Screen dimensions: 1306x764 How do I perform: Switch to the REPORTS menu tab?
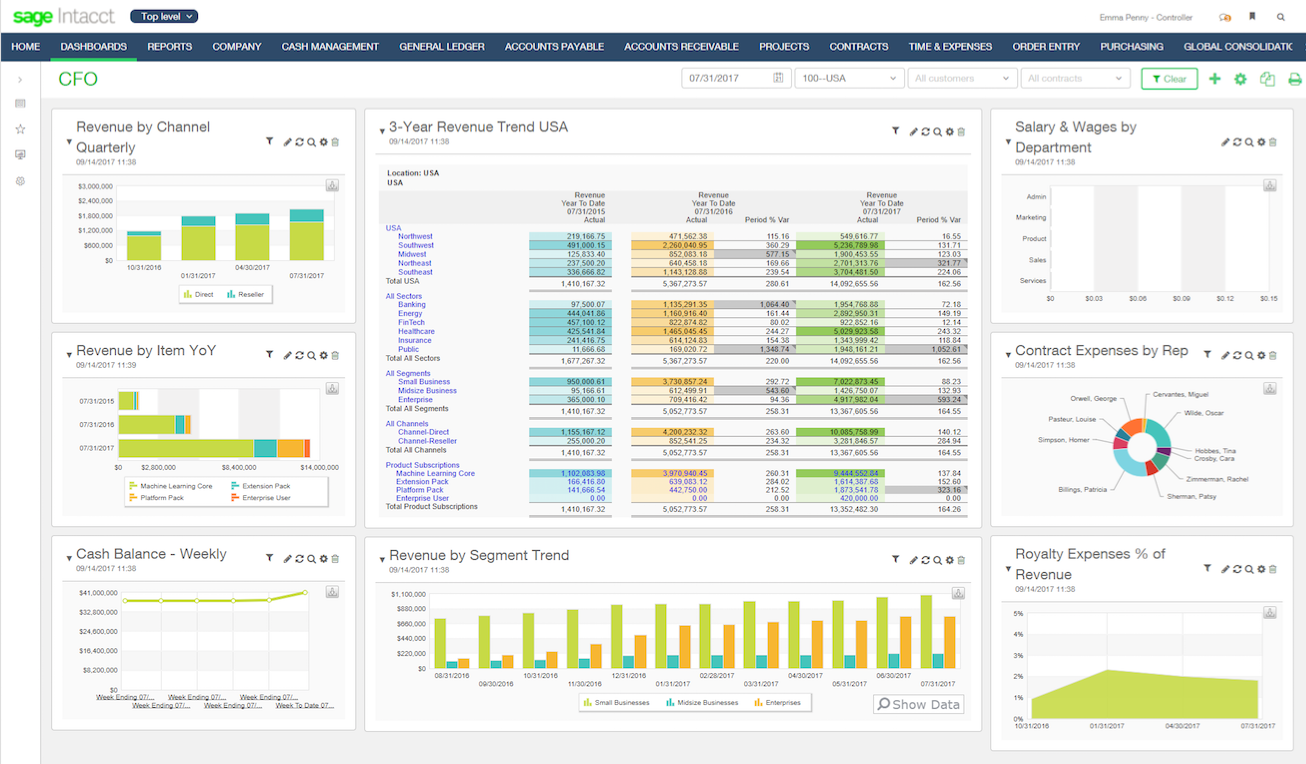tap(169, 46)
